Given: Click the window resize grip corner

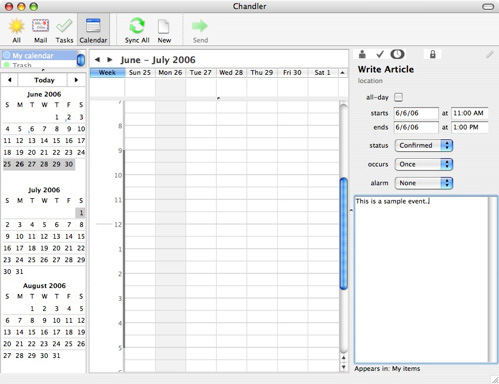Looking at the screenshot, I should [494, 379].
